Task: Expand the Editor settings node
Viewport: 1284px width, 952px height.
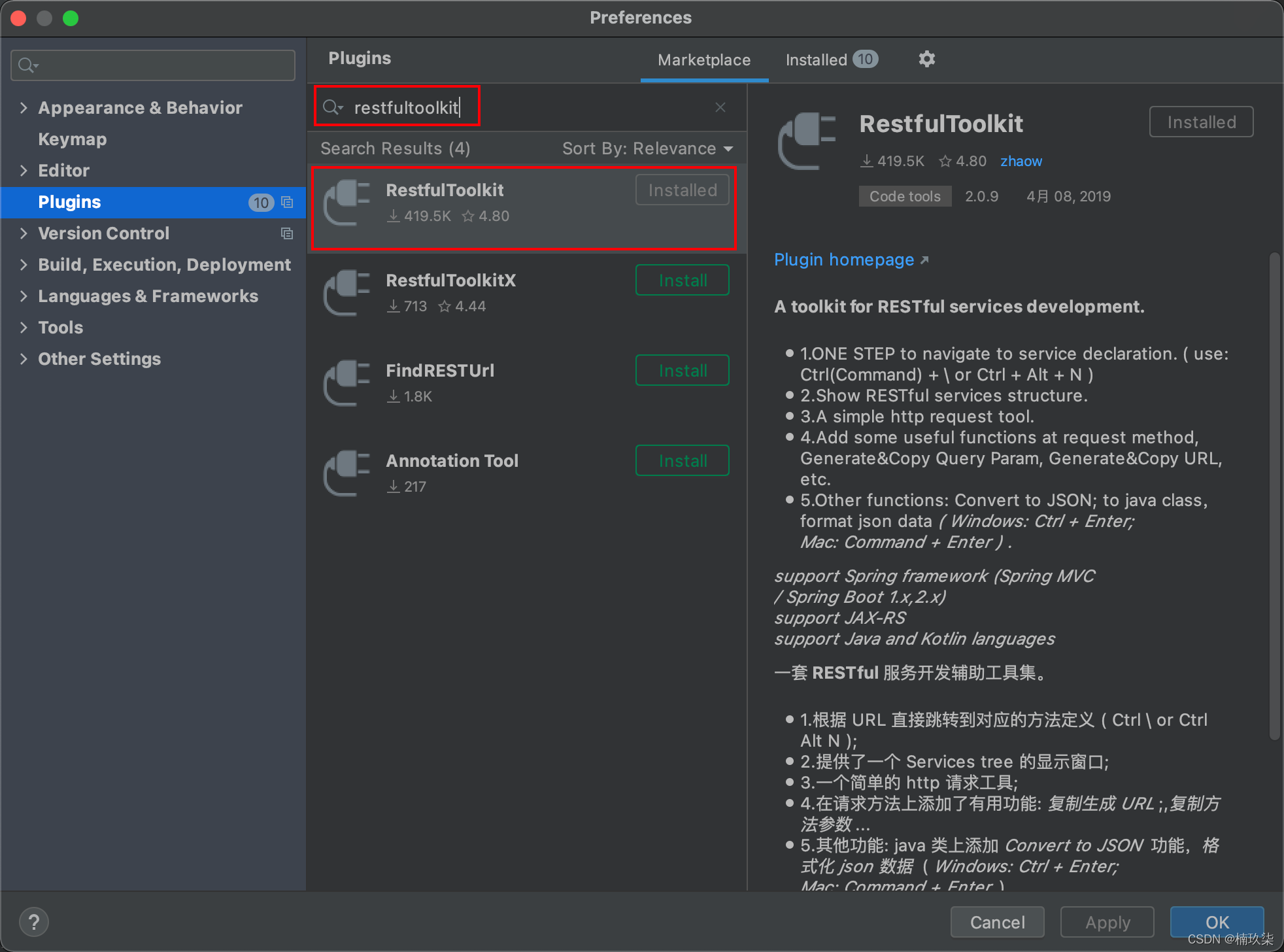Action: pyautogui.click(x=24, y=171)
